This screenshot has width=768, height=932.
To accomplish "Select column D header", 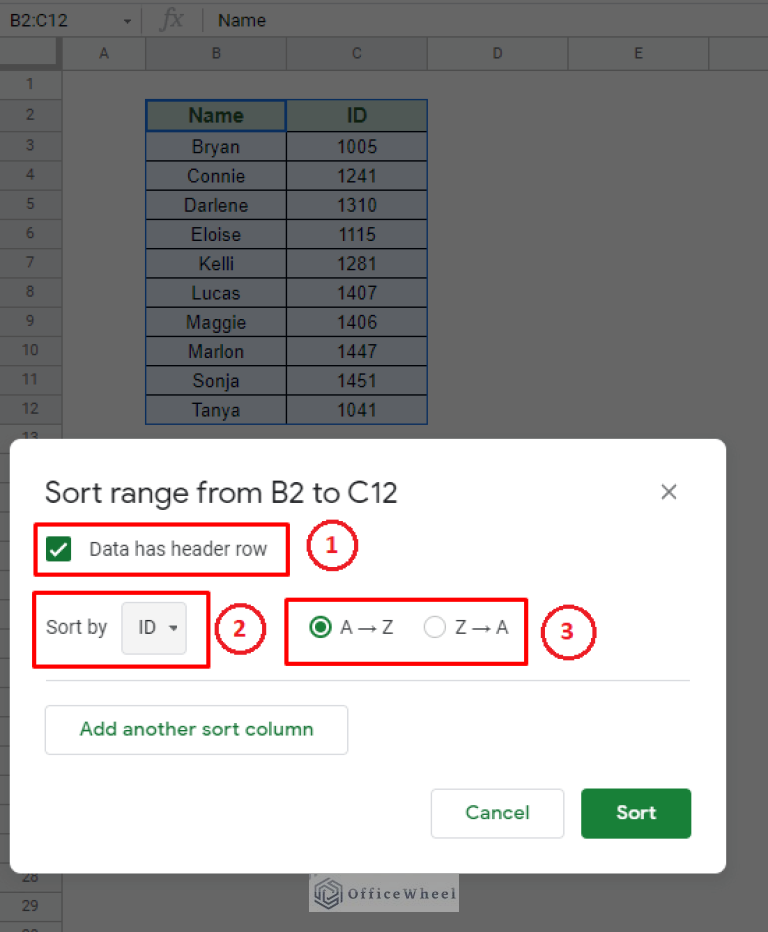I will tap(497, 54).
